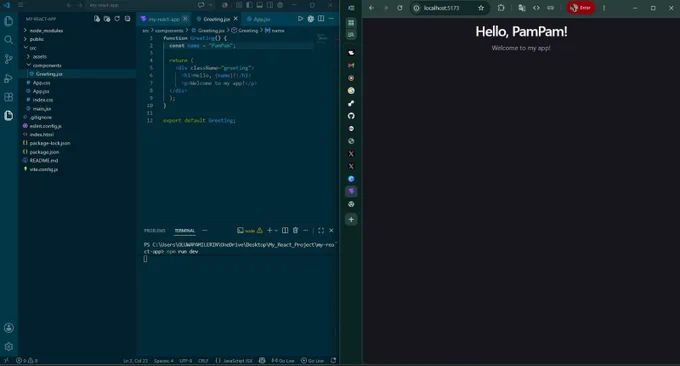This screenshot has height=366, width=680.
Task: Close the terminal panel
Action: pos(331,230)
